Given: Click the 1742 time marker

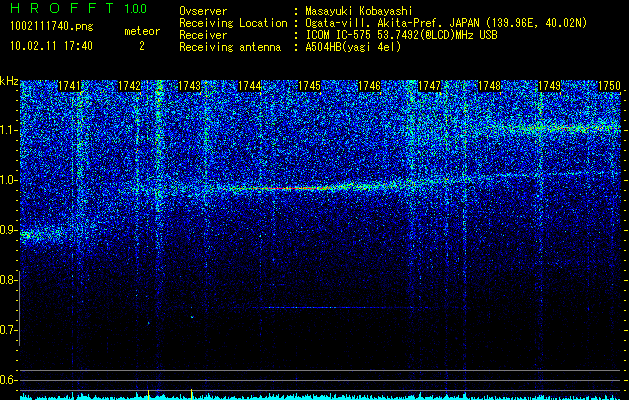Looking at the screenshot, I should pyautogui.click(x=130, y=86).
